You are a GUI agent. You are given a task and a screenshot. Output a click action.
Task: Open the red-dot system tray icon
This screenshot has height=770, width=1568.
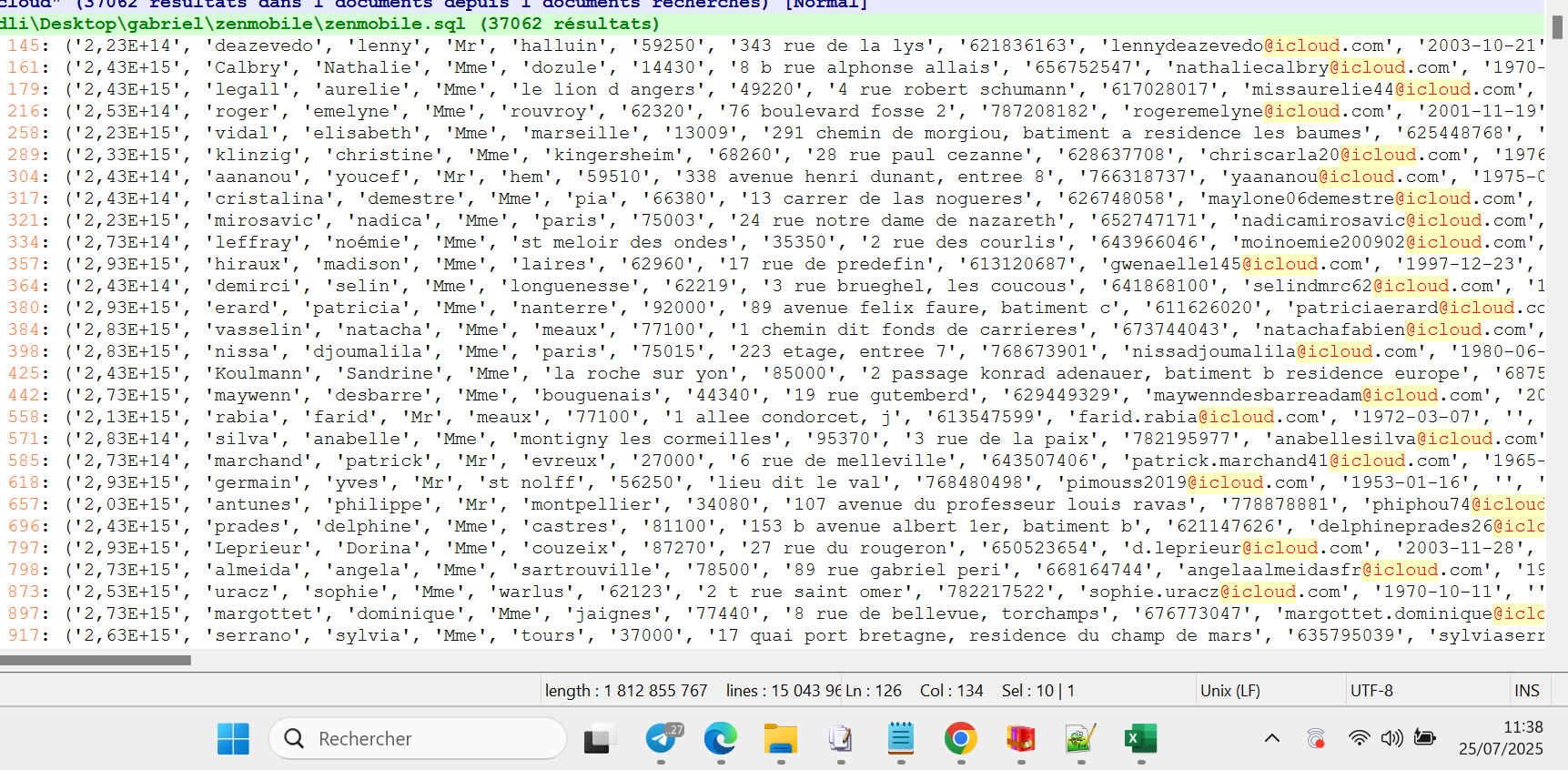coord(1316,738)
